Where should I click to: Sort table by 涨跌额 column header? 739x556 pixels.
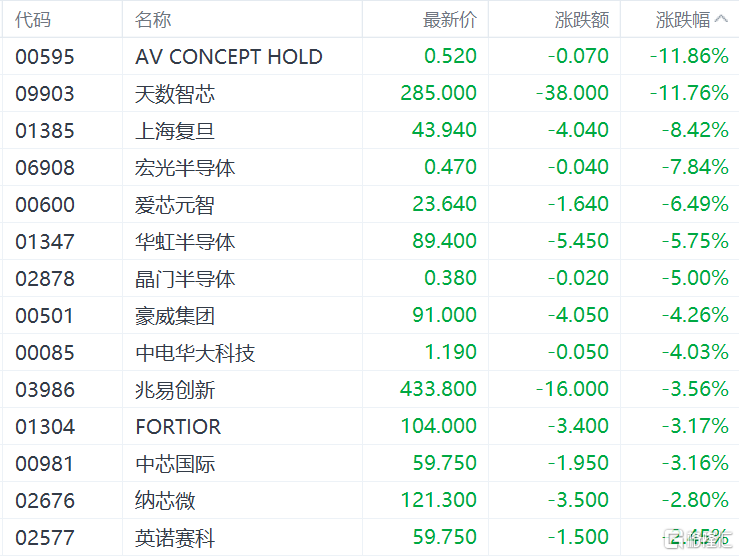[x=581, y=20]
